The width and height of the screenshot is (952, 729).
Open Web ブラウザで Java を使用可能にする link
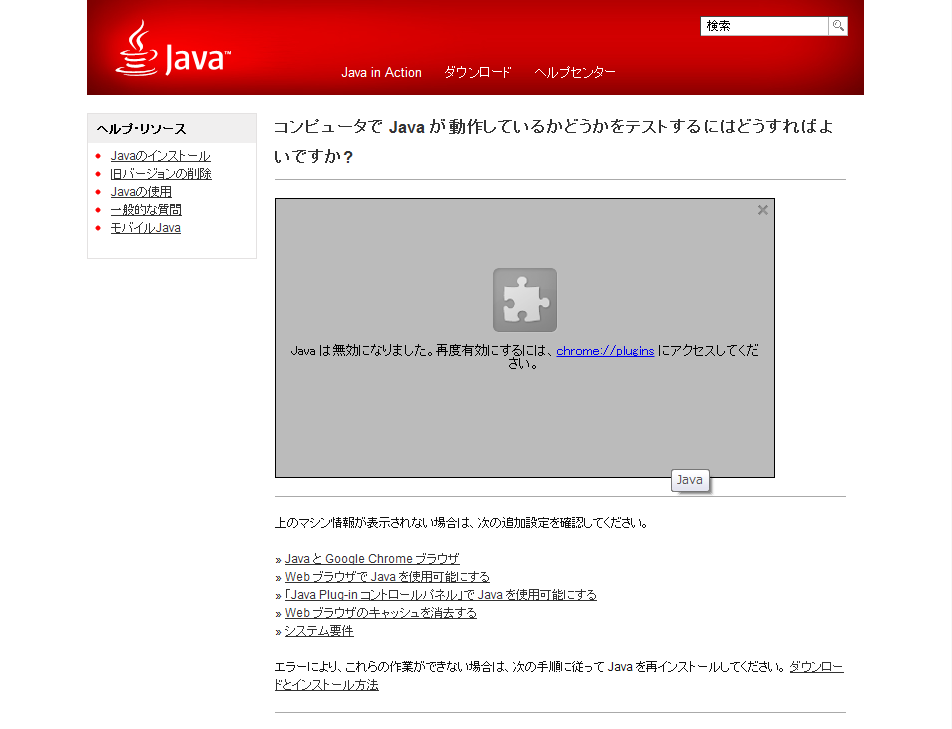tap(387, 577)
